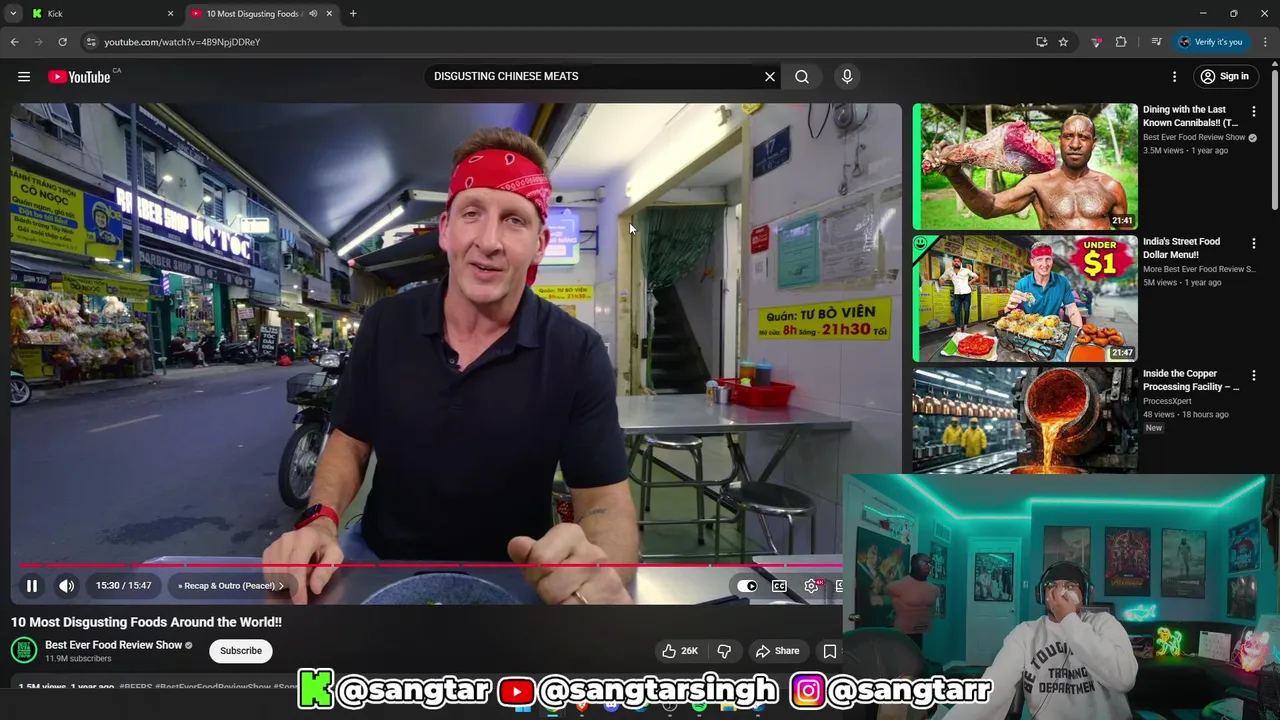Open Chrome media controls
This screenshot has height=720, width=1280.
coord(1156,42)
